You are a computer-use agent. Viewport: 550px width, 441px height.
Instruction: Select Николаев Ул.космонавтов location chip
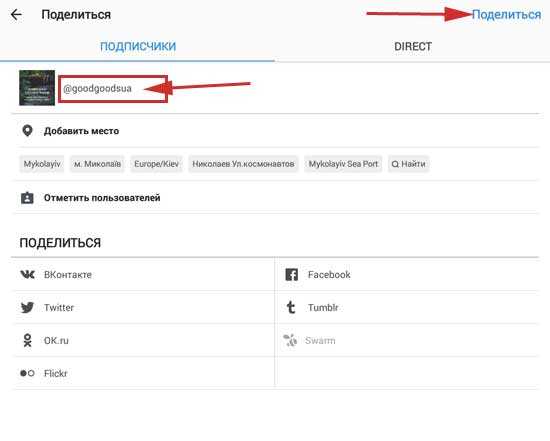click(x=243, y=164)
